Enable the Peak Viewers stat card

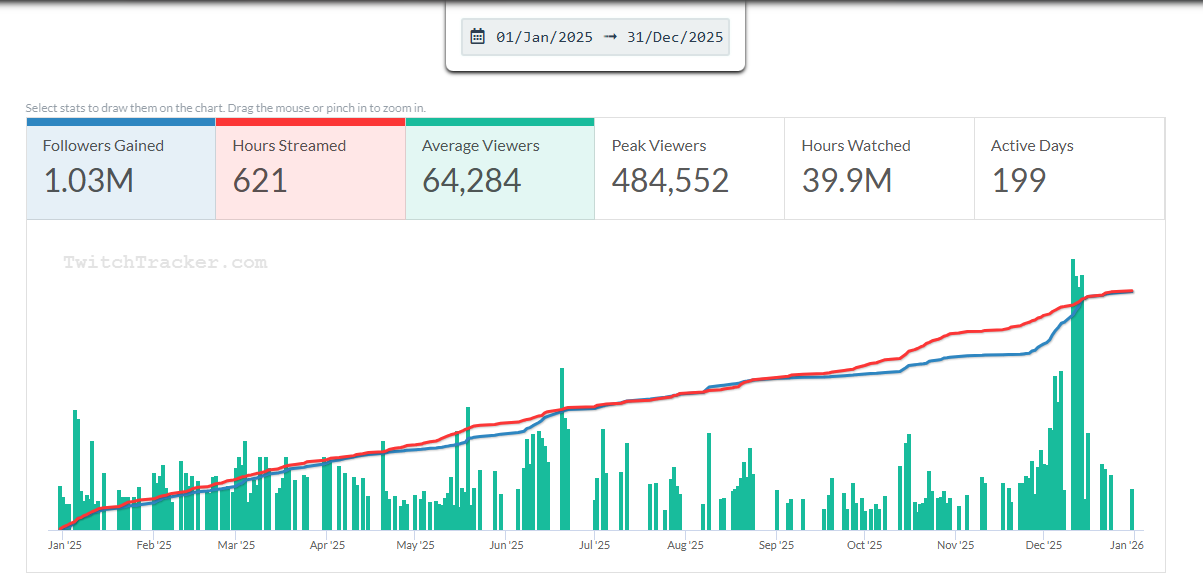coord(690,168)
